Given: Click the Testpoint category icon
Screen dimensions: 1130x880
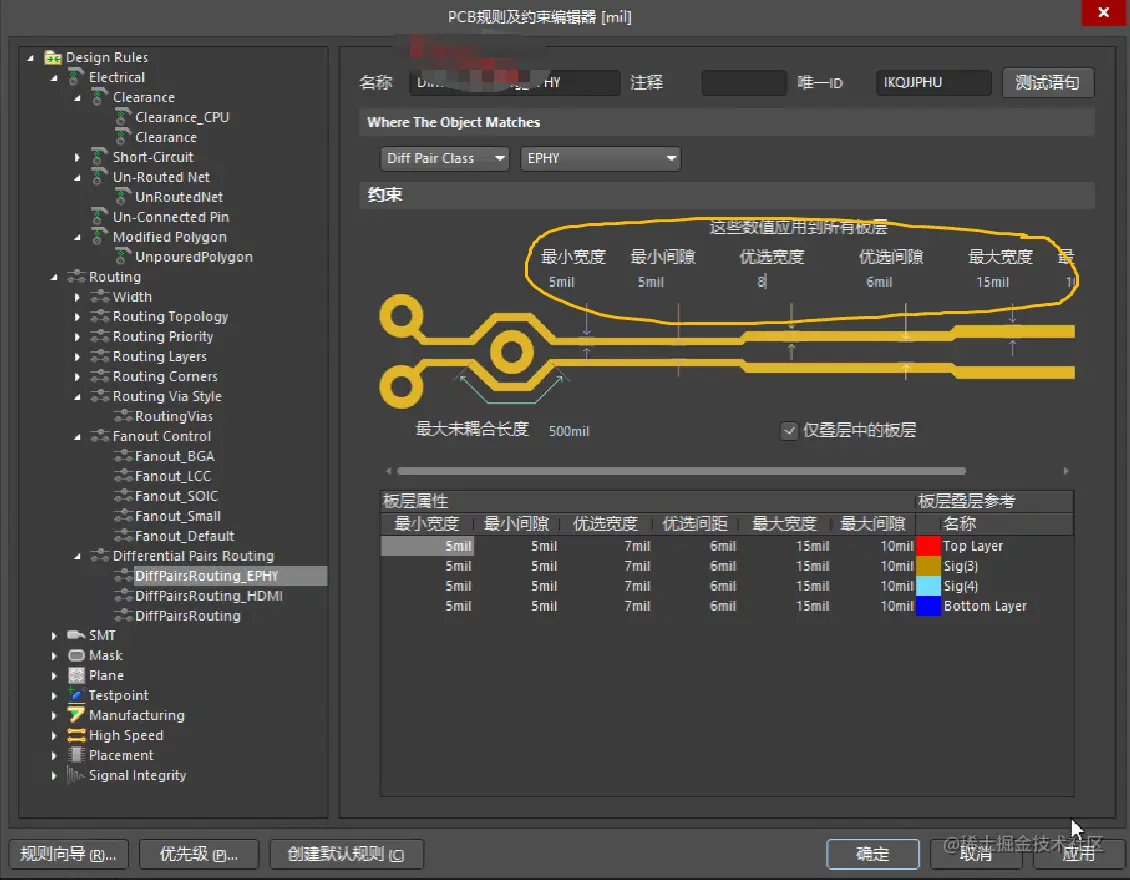Looking at the screenshot, I should [76, 695].
